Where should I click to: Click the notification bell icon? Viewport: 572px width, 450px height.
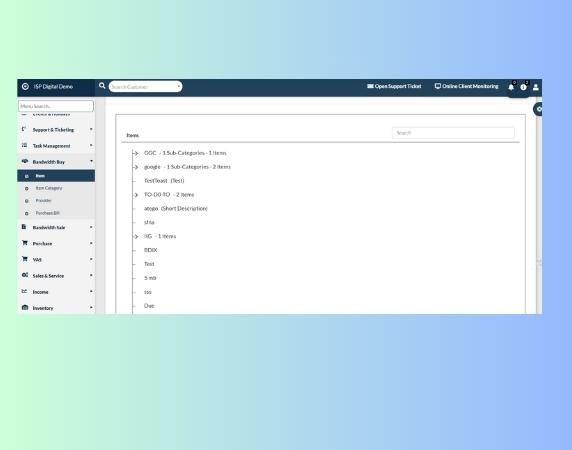[x=511, y=87]
